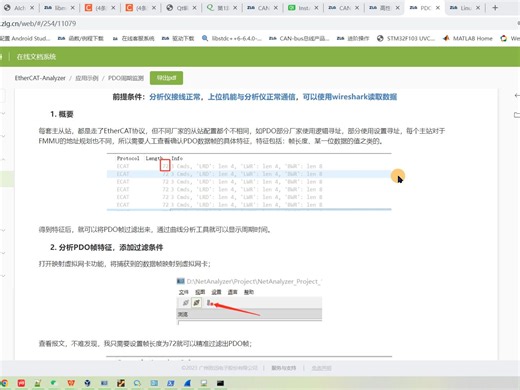Click the 在线文档系统 header title
This screenshot has height=390, width=520.
click(x=36, y=57)
